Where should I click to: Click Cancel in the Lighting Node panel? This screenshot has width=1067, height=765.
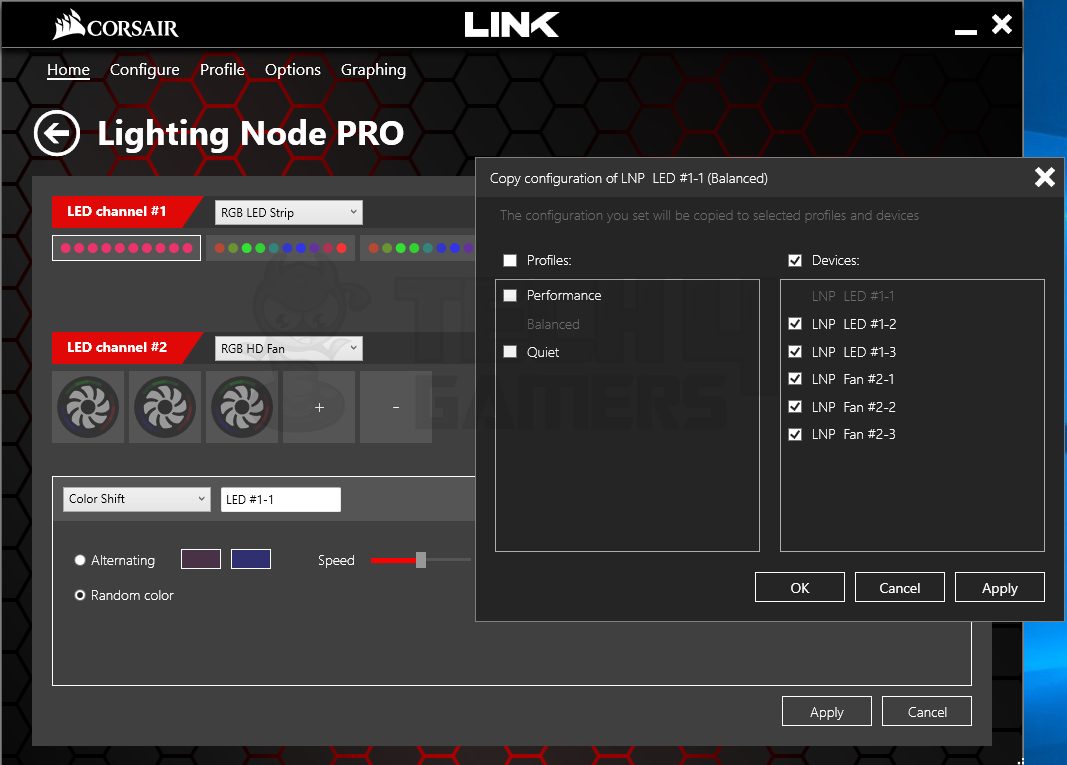click(927, 711)
